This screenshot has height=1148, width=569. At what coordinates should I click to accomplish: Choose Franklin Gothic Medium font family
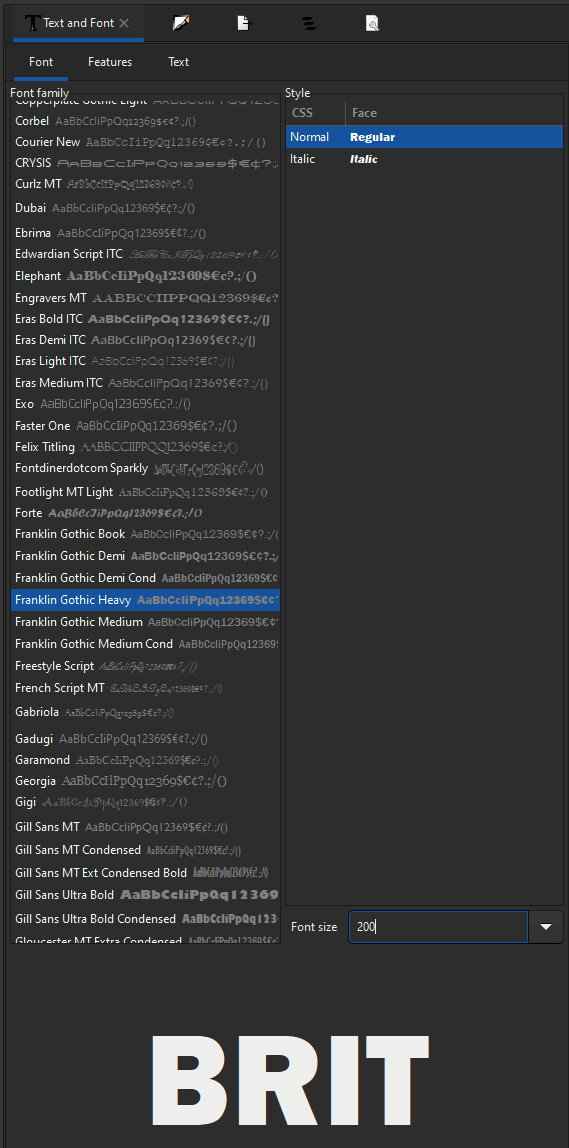pos(146,622)
